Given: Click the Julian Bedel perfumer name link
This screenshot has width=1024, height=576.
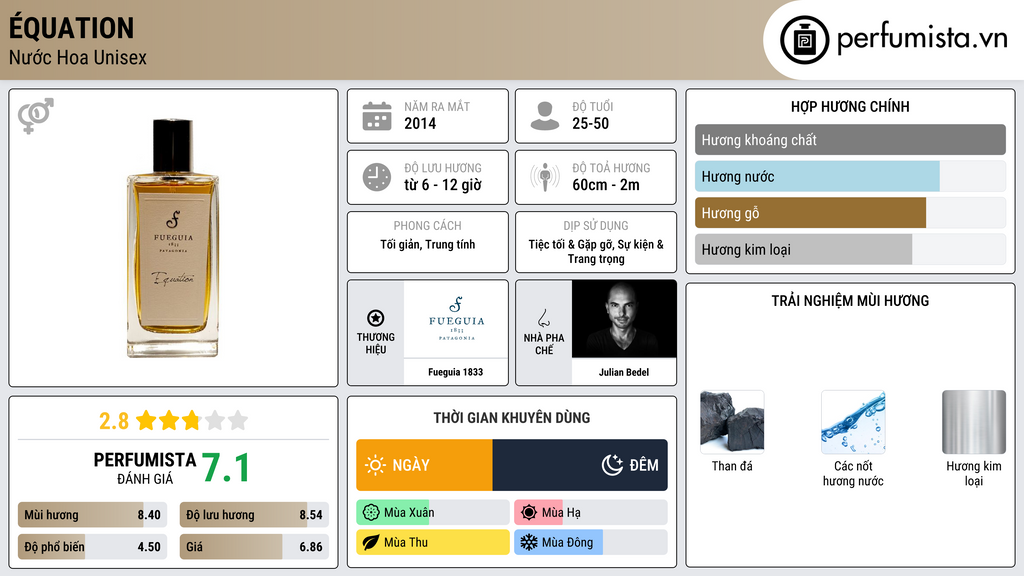Looking at the screenshot, I should (624, 372).
